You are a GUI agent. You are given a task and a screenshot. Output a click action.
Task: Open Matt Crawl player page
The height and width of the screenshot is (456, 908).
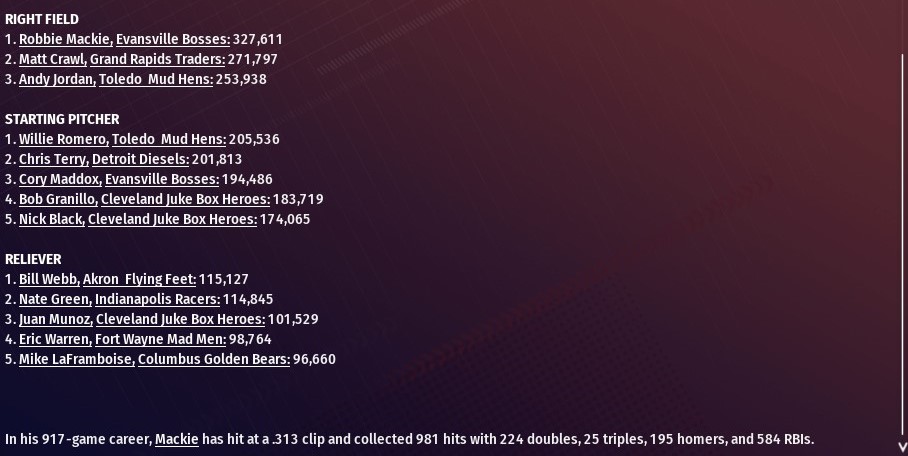point(53,59)
